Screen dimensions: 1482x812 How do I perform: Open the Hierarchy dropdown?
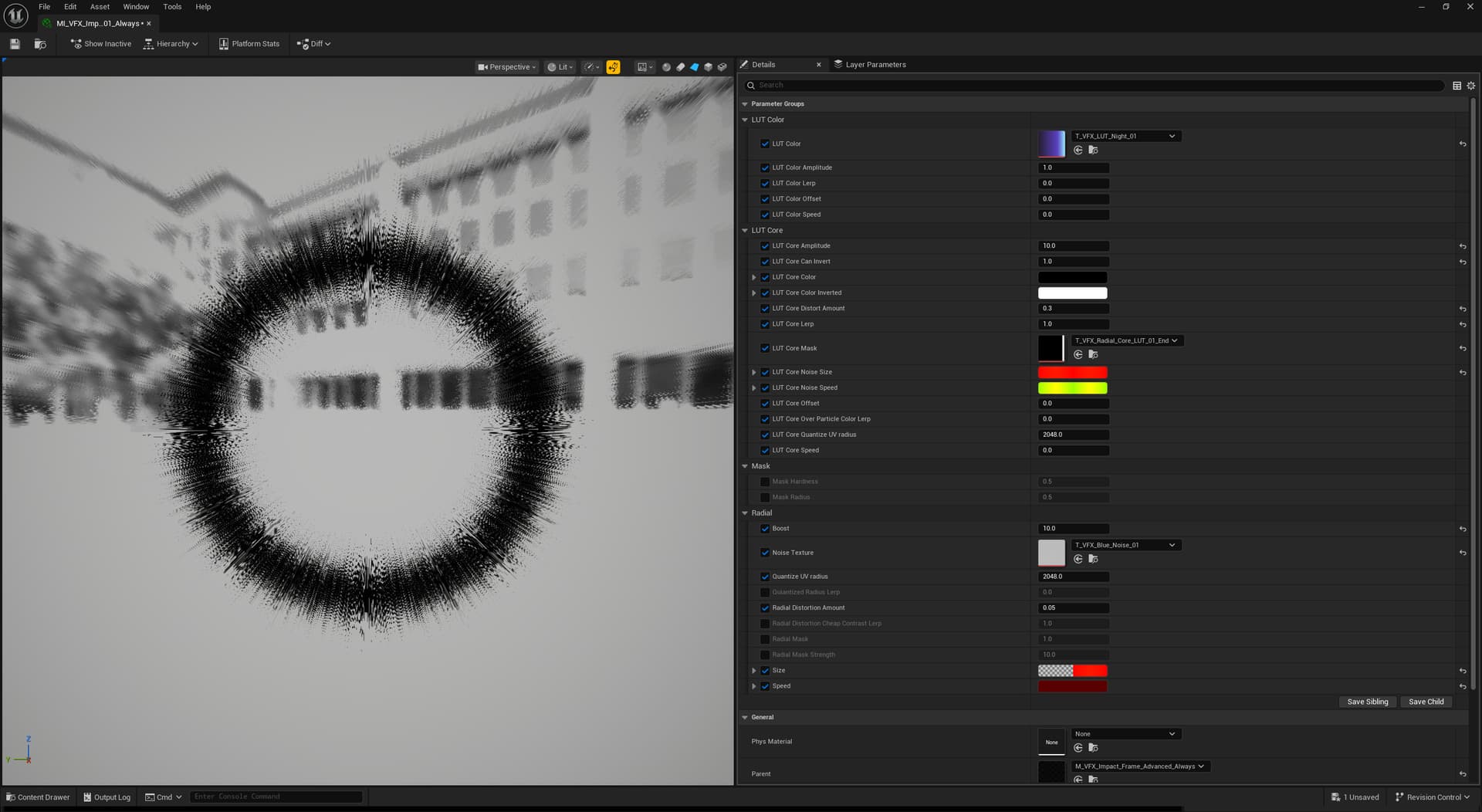171,44
